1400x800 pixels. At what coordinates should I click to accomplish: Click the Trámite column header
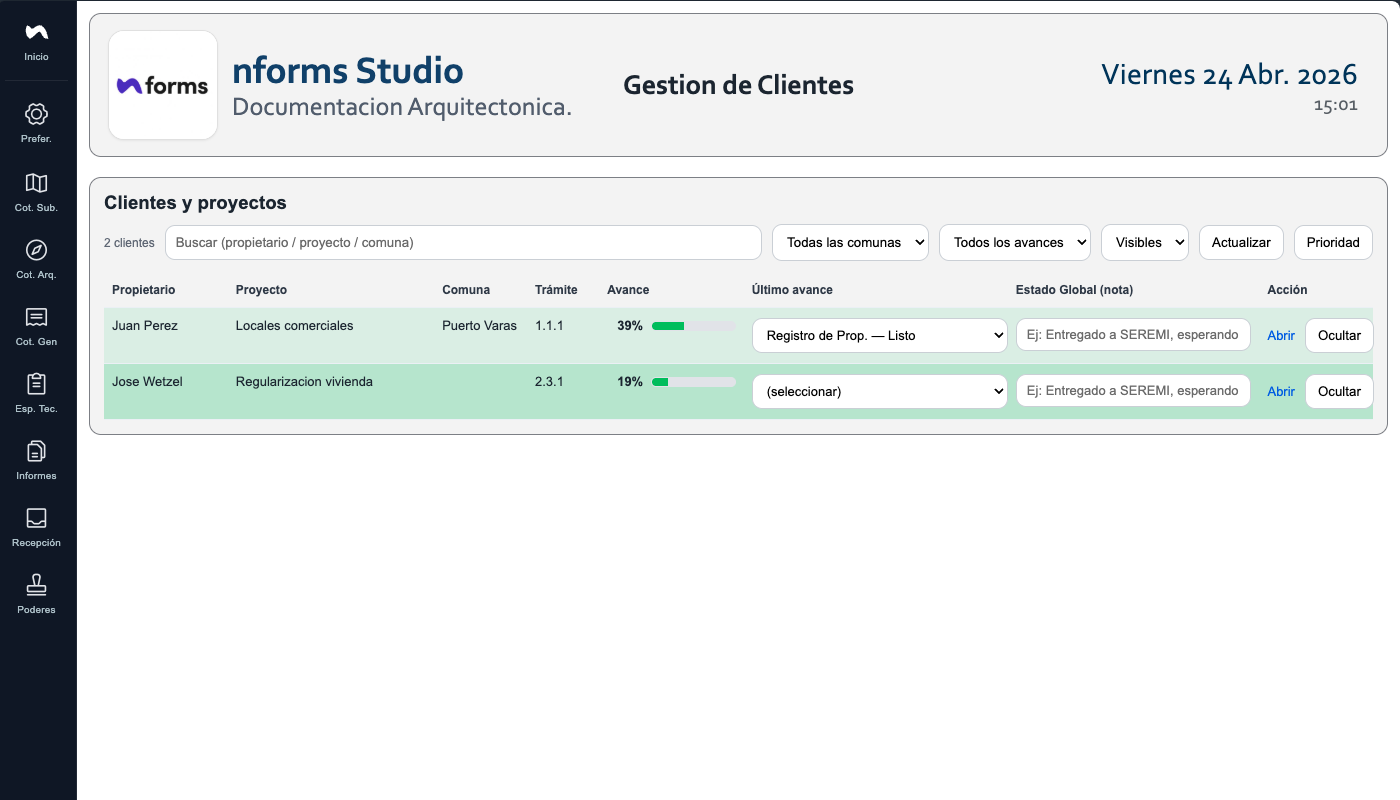coord(556,290)
